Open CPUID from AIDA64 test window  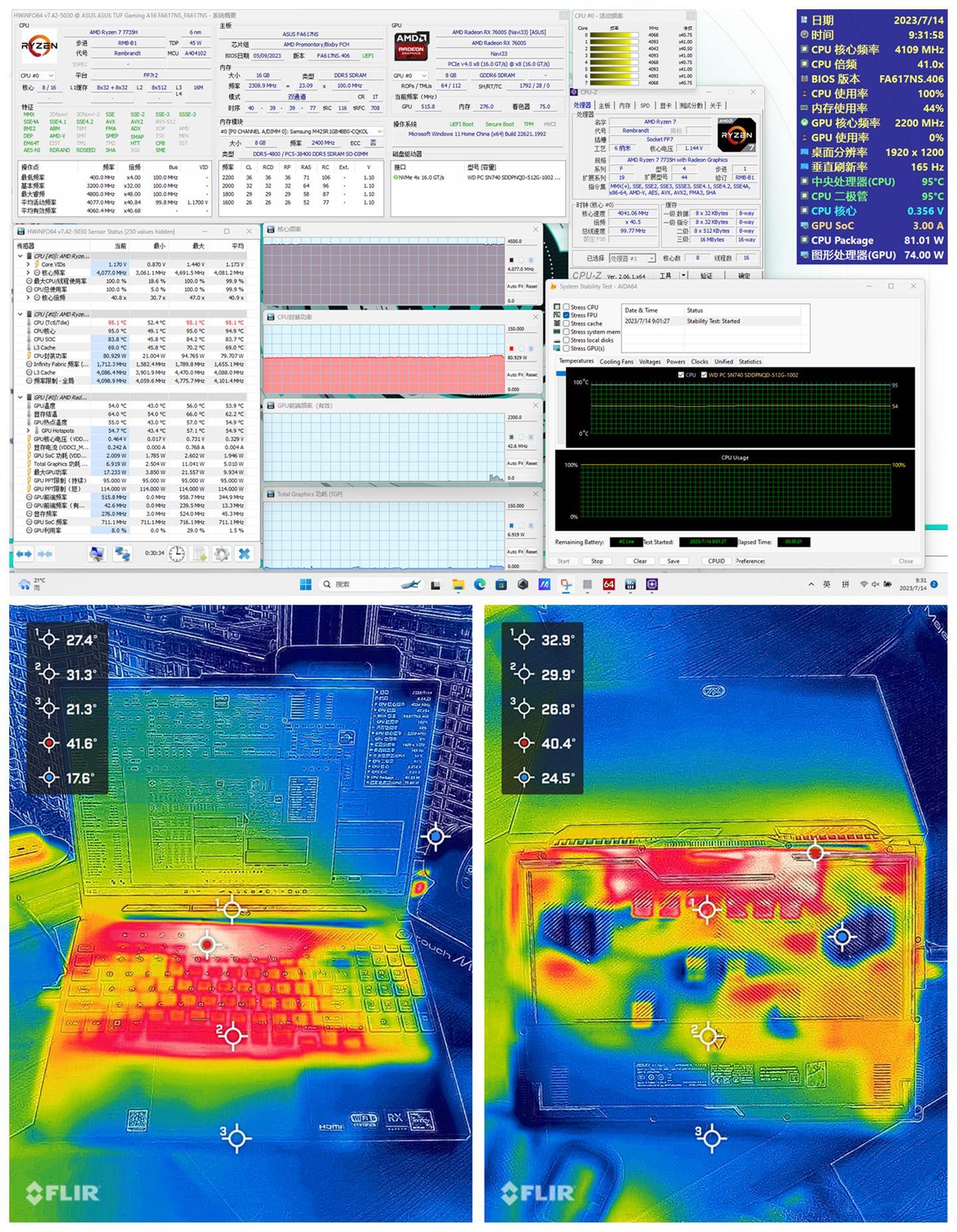716,561
